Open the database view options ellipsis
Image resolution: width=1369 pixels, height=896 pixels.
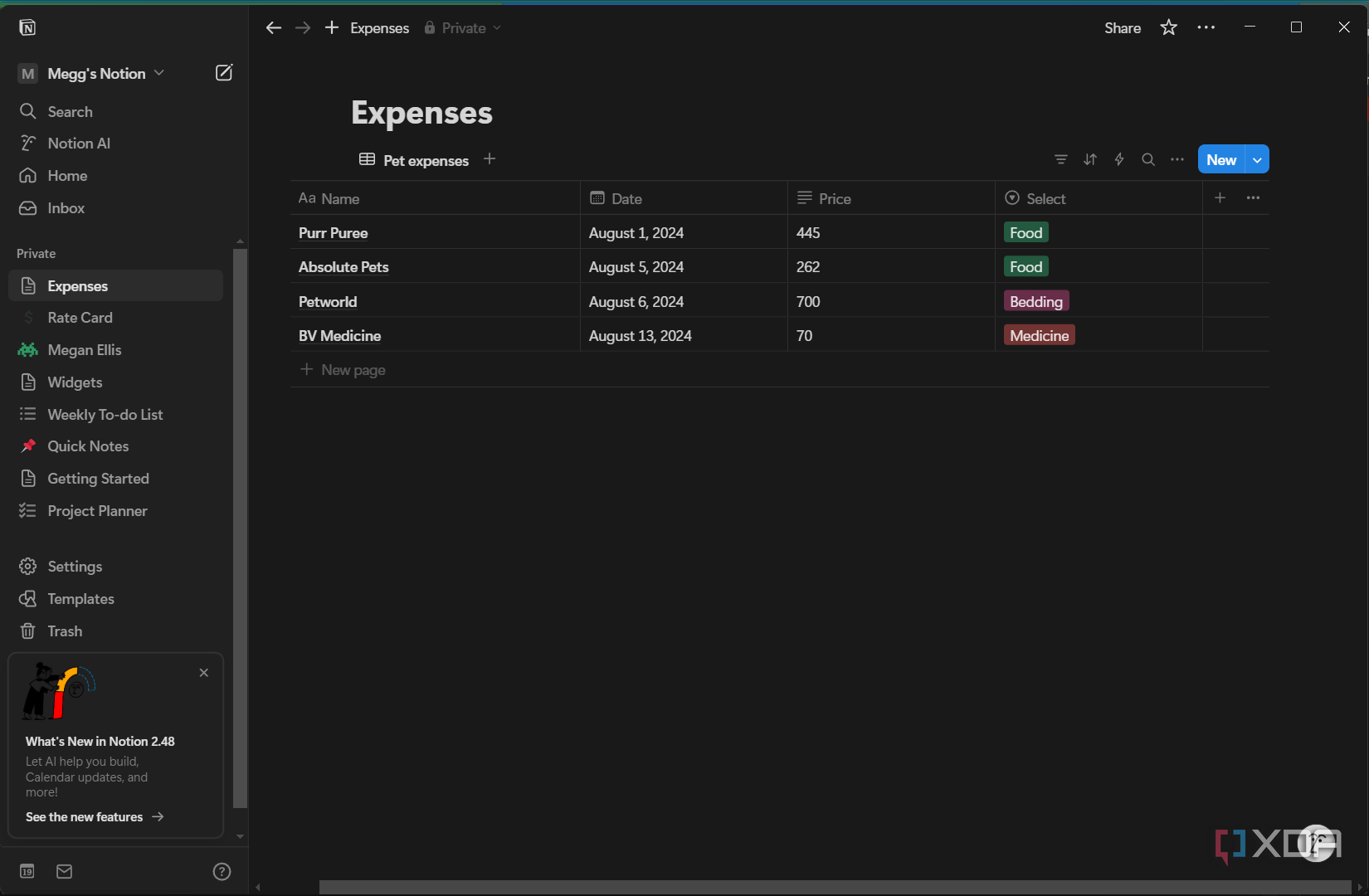(x=1177, y=159)
